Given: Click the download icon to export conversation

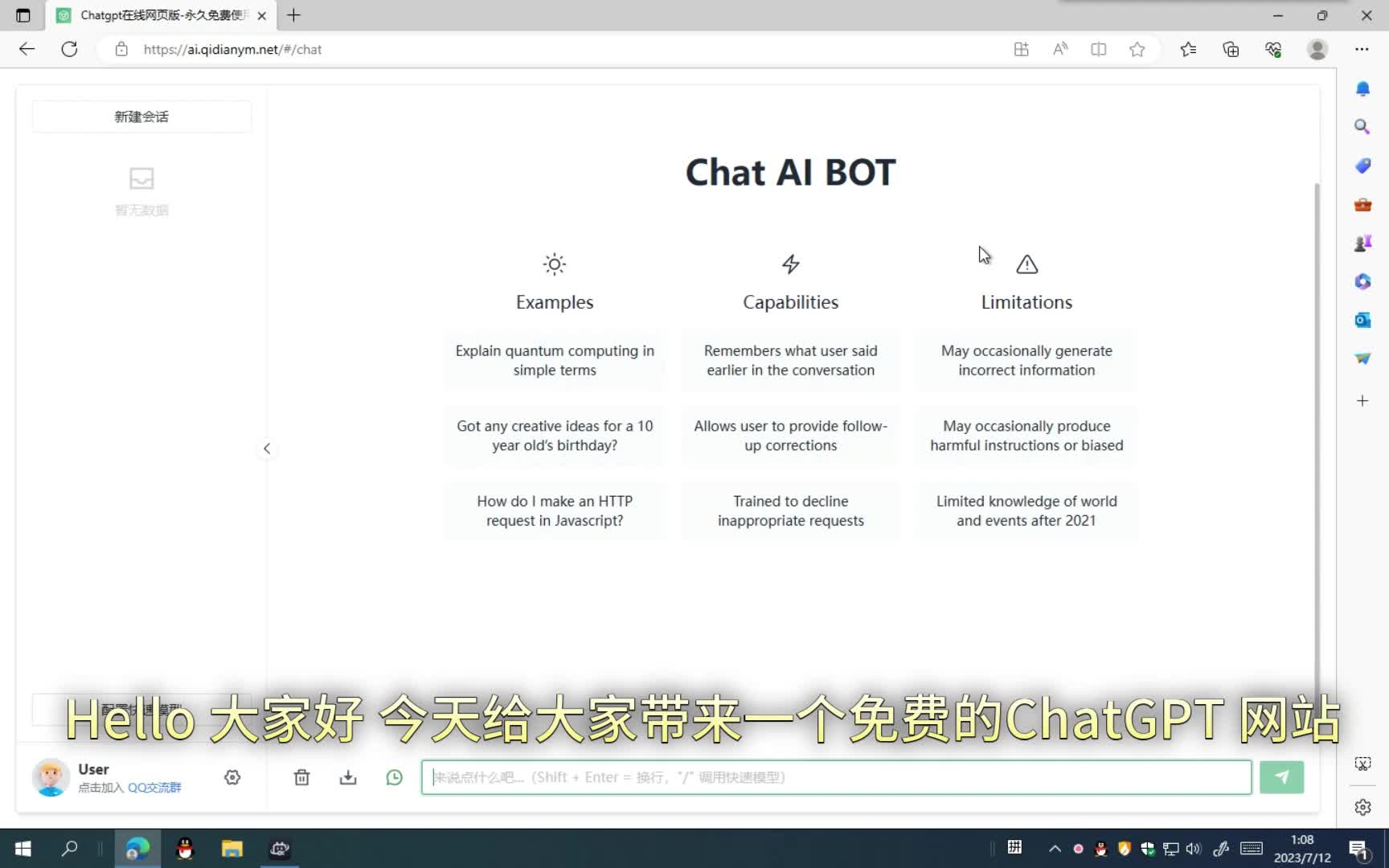Looking at the screenshot, I should [348, 777].
